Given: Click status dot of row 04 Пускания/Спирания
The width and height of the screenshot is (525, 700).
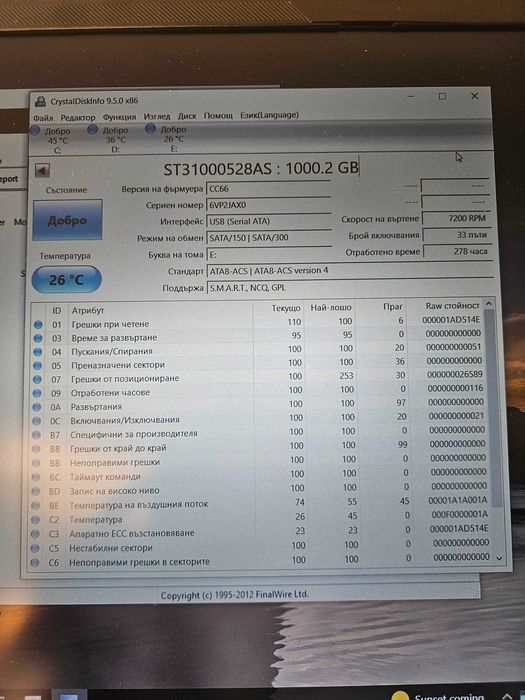Looking at the screenshot, I should (x=38, y=352).
